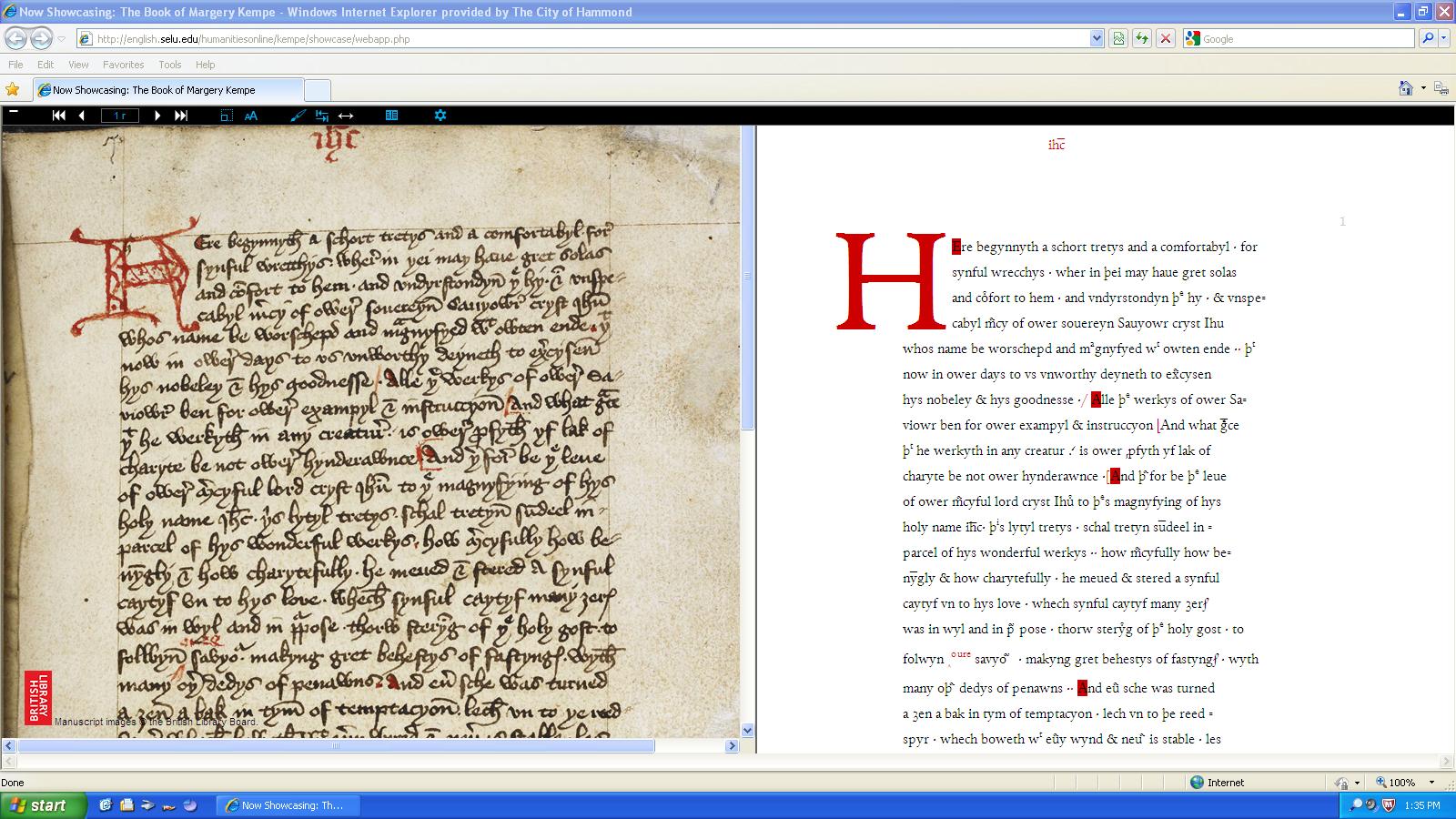Viewport: 1456px width, 819px height.
Task: Click the magnifier search button
Action: pos(1428,39)
